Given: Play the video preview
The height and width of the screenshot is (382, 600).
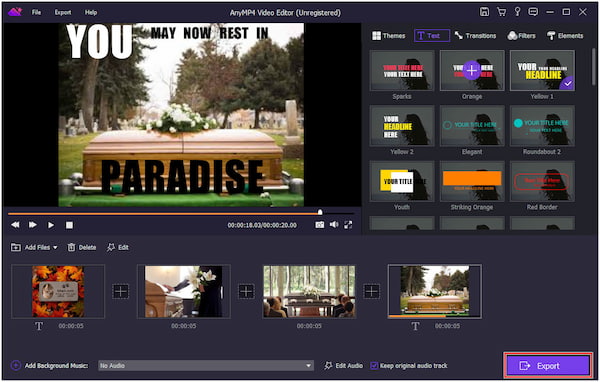Looking at the screenshot, I should [51, 225].
